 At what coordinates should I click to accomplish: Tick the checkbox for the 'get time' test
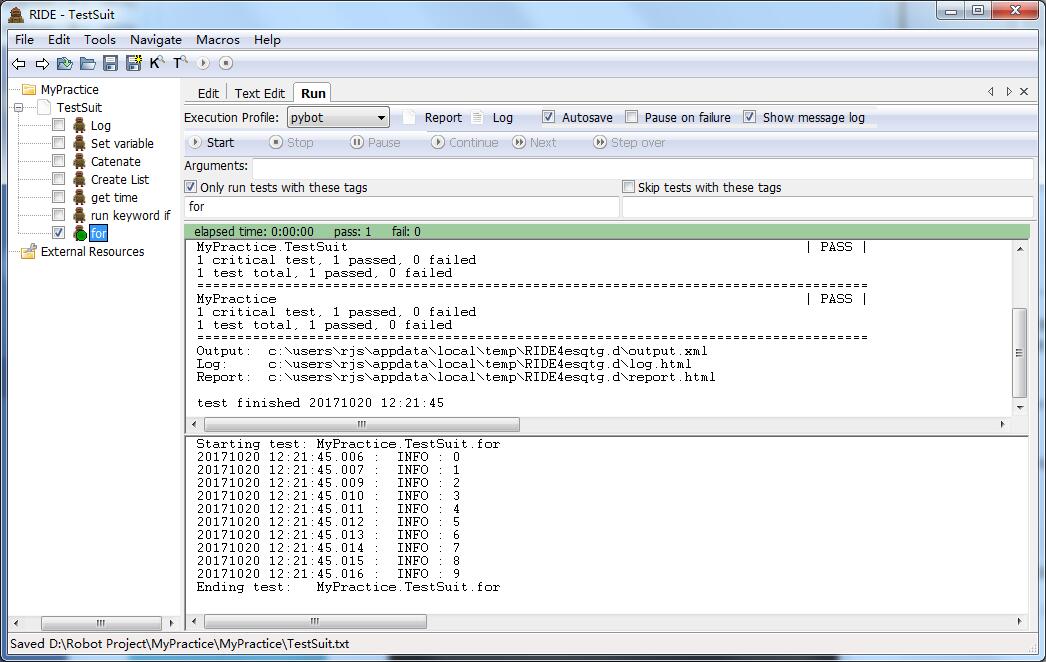point(58,197)
